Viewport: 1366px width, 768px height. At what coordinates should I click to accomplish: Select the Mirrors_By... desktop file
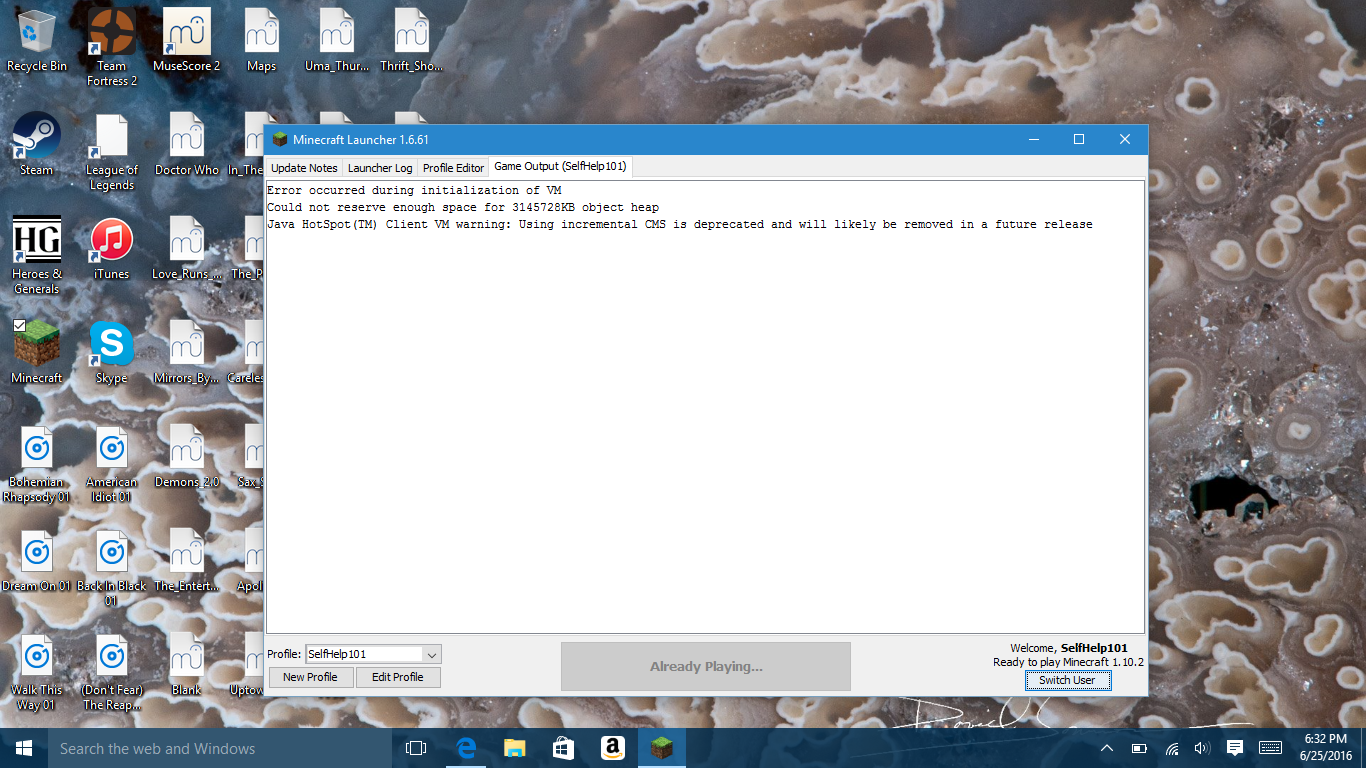[x=187, y=353]
